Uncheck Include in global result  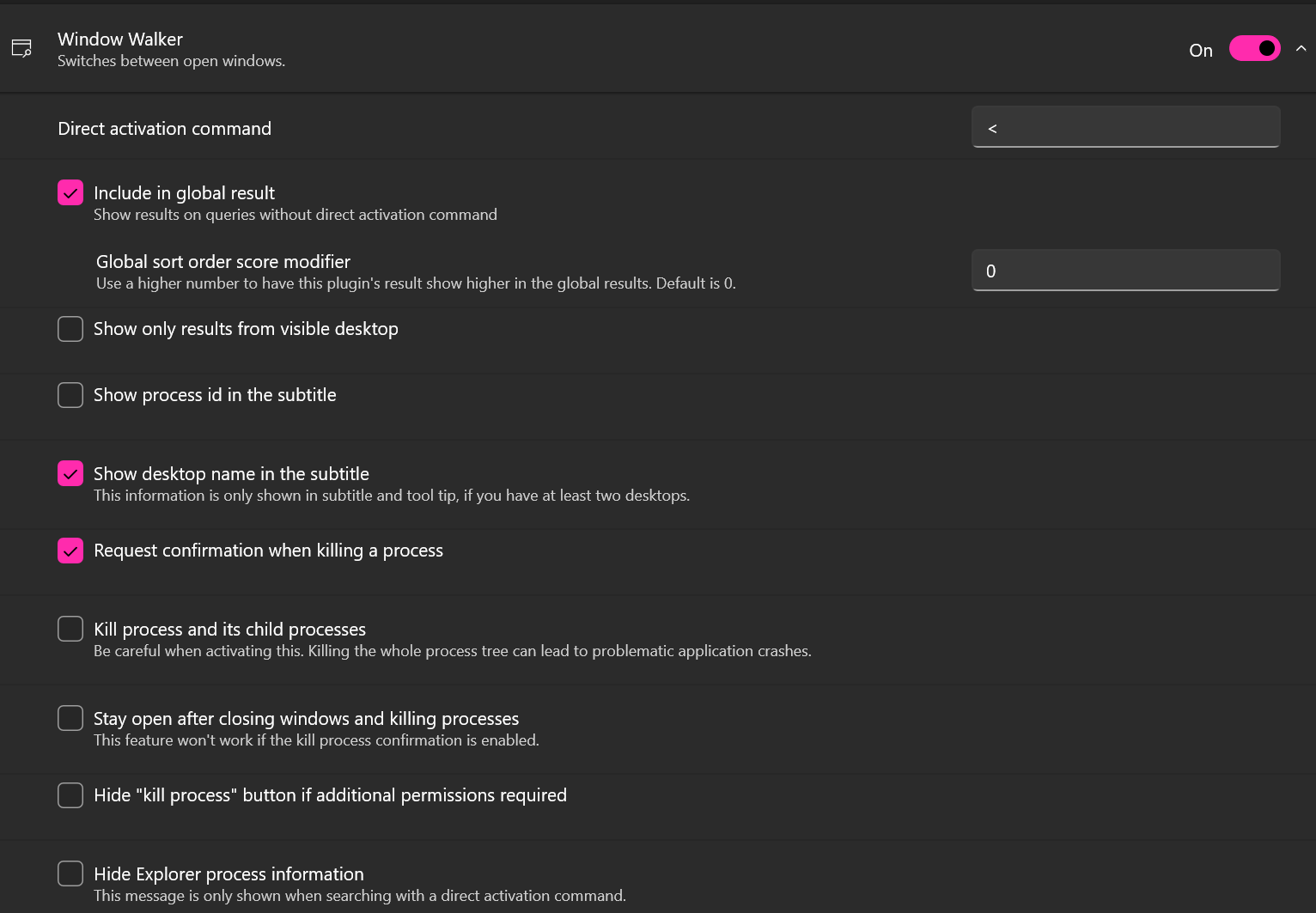(x=70, y=192)
